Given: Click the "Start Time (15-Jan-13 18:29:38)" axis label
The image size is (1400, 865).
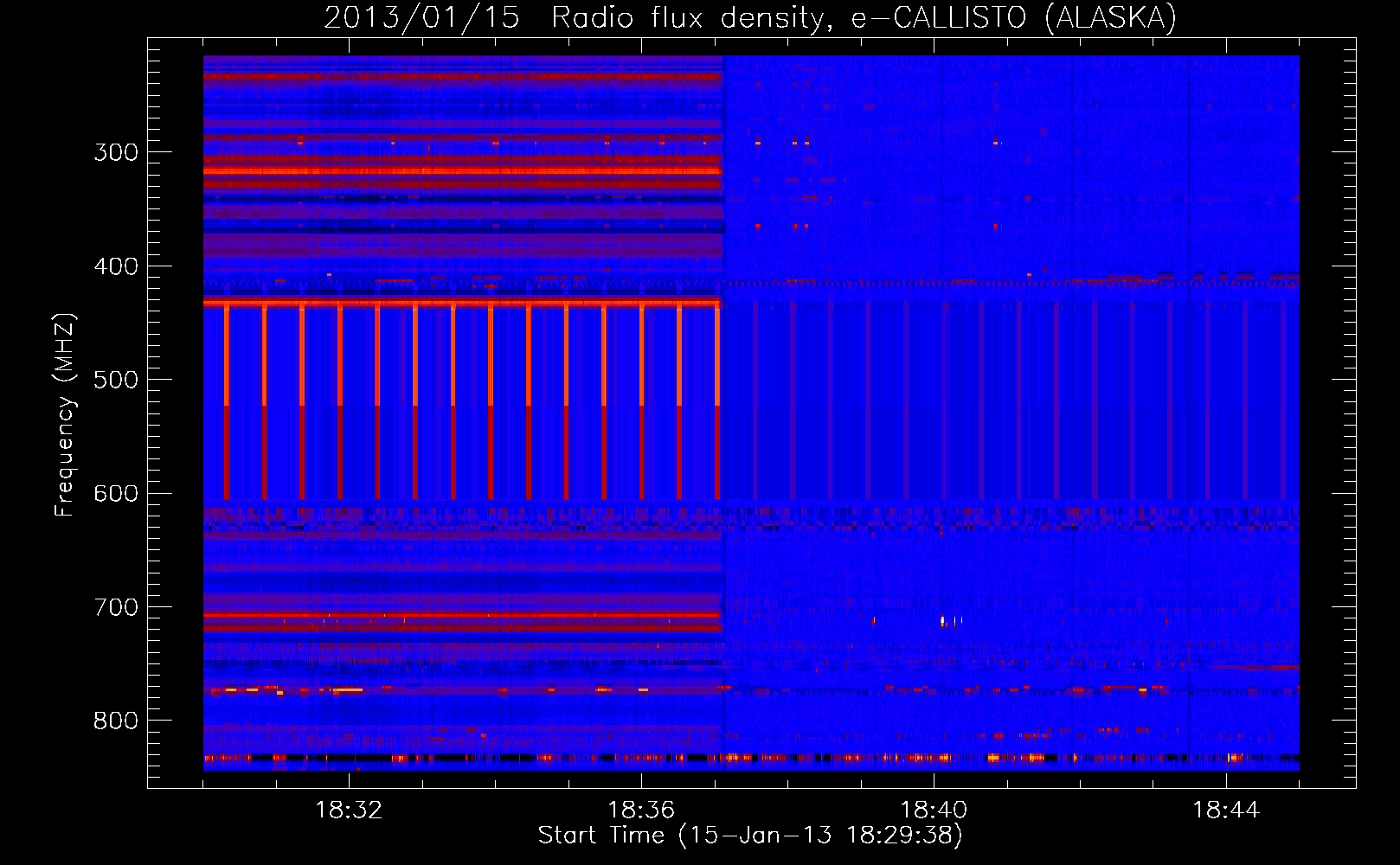Looking at the screenshot, I should [x=750, y=836].
